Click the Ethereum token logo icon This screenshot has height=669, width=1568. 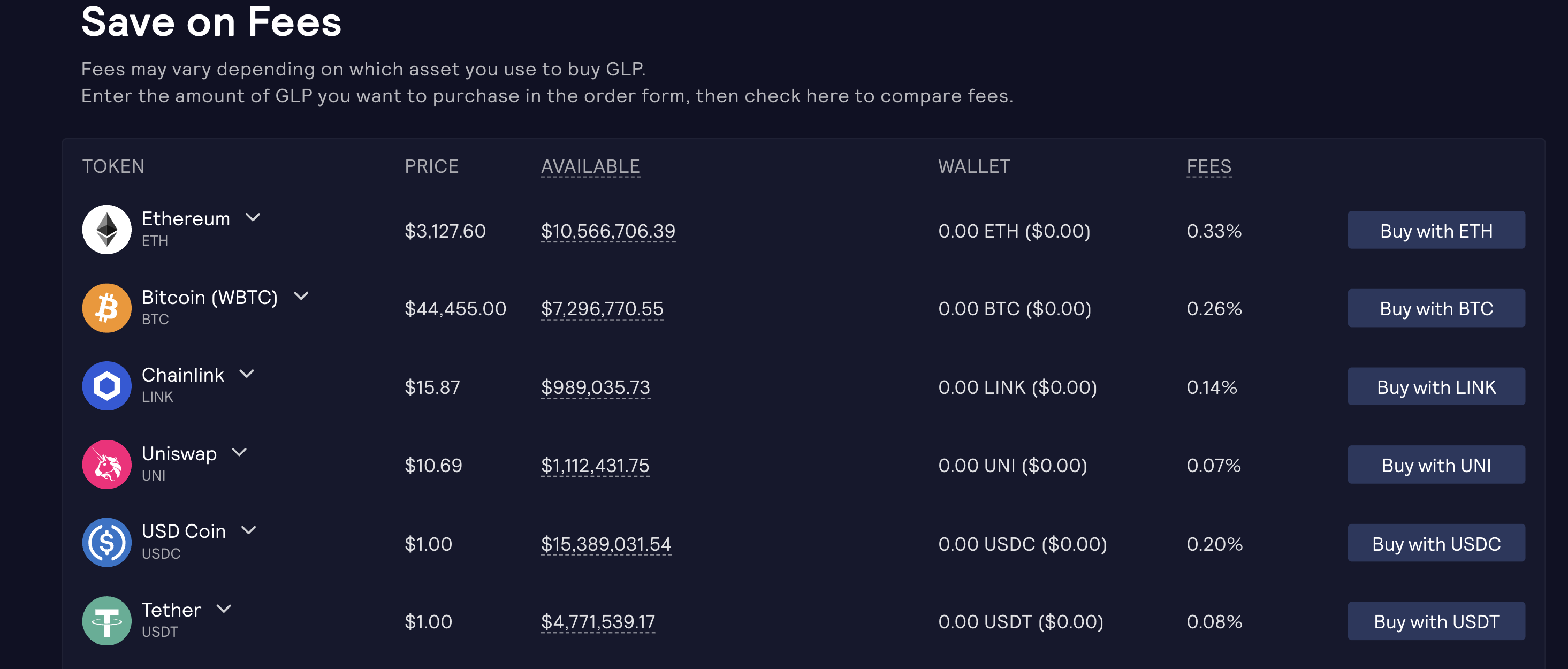coord(106,230)
